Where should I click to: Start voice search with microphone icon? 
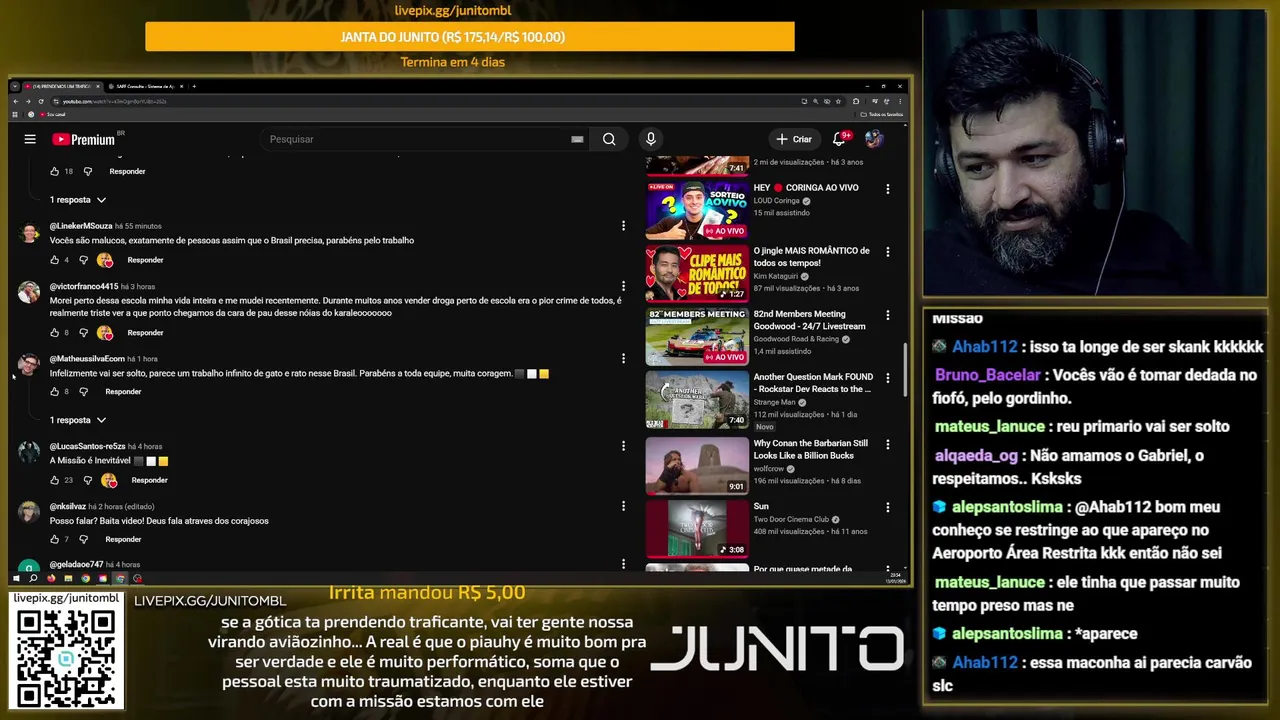(650, 139)
